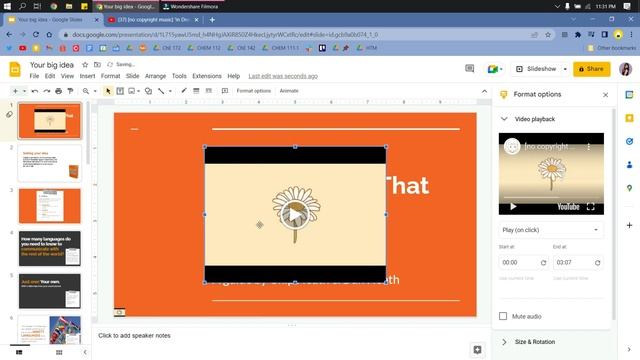The image size is (640, 360).
Task: Select the Text box tool
Action: coord(120,91)
